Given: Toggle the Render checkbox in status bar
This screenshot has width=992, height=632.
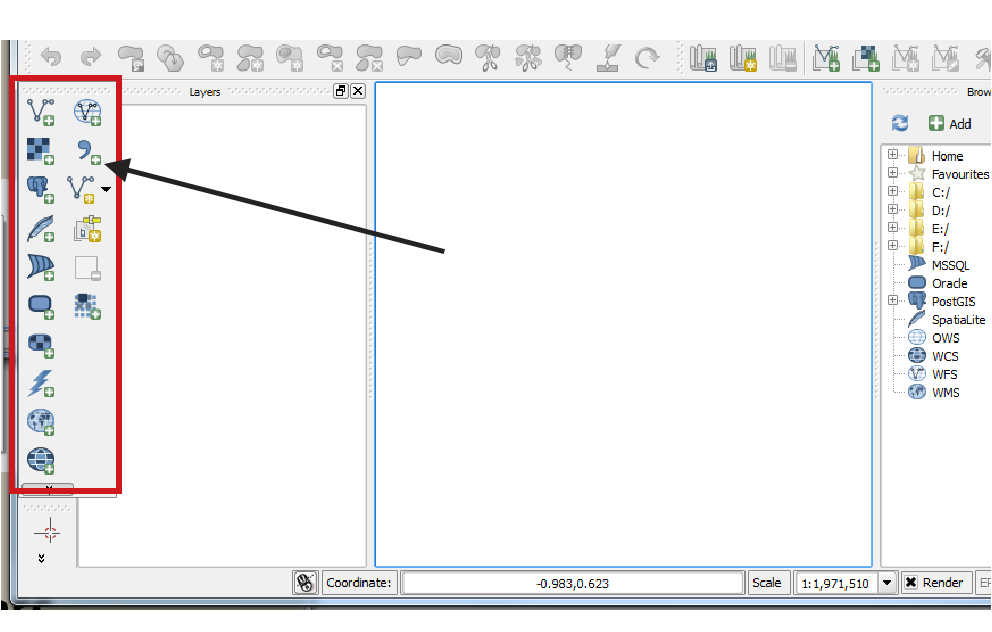Looking at the screenshot, I should 911,582.
